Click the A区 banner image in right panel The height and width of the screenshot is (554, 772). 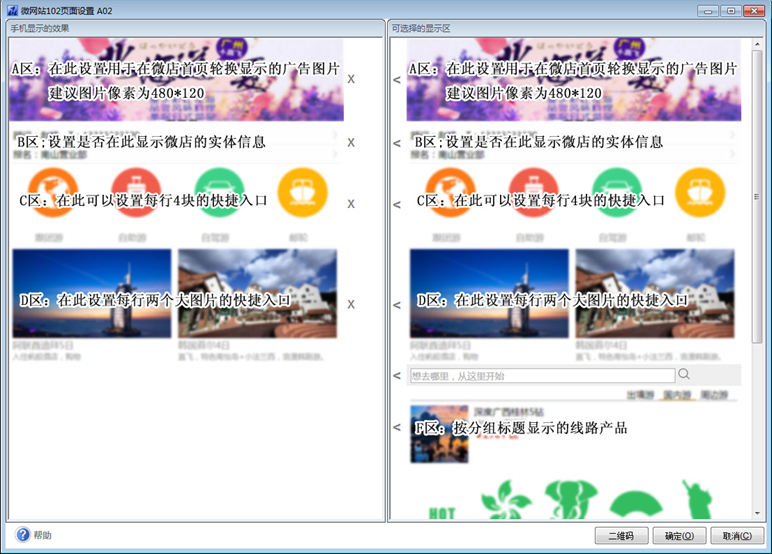pyautogui.click(x=574, y=80)
